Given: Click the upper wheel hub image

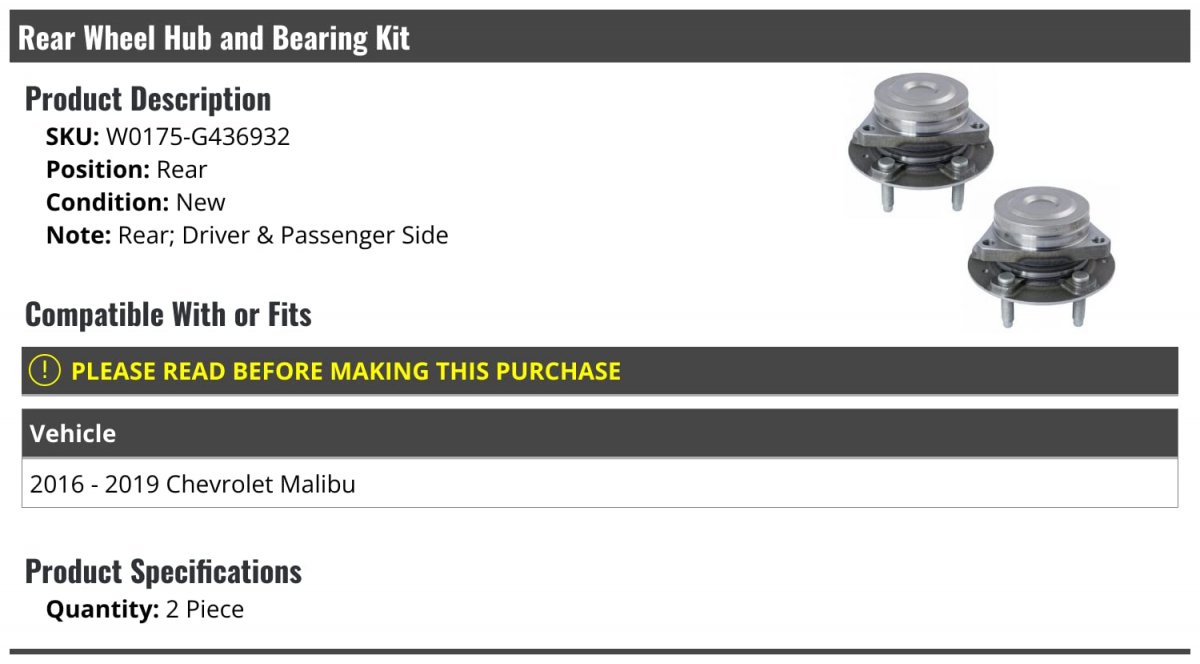Looking at the screenshot, I should click(917, 143).
